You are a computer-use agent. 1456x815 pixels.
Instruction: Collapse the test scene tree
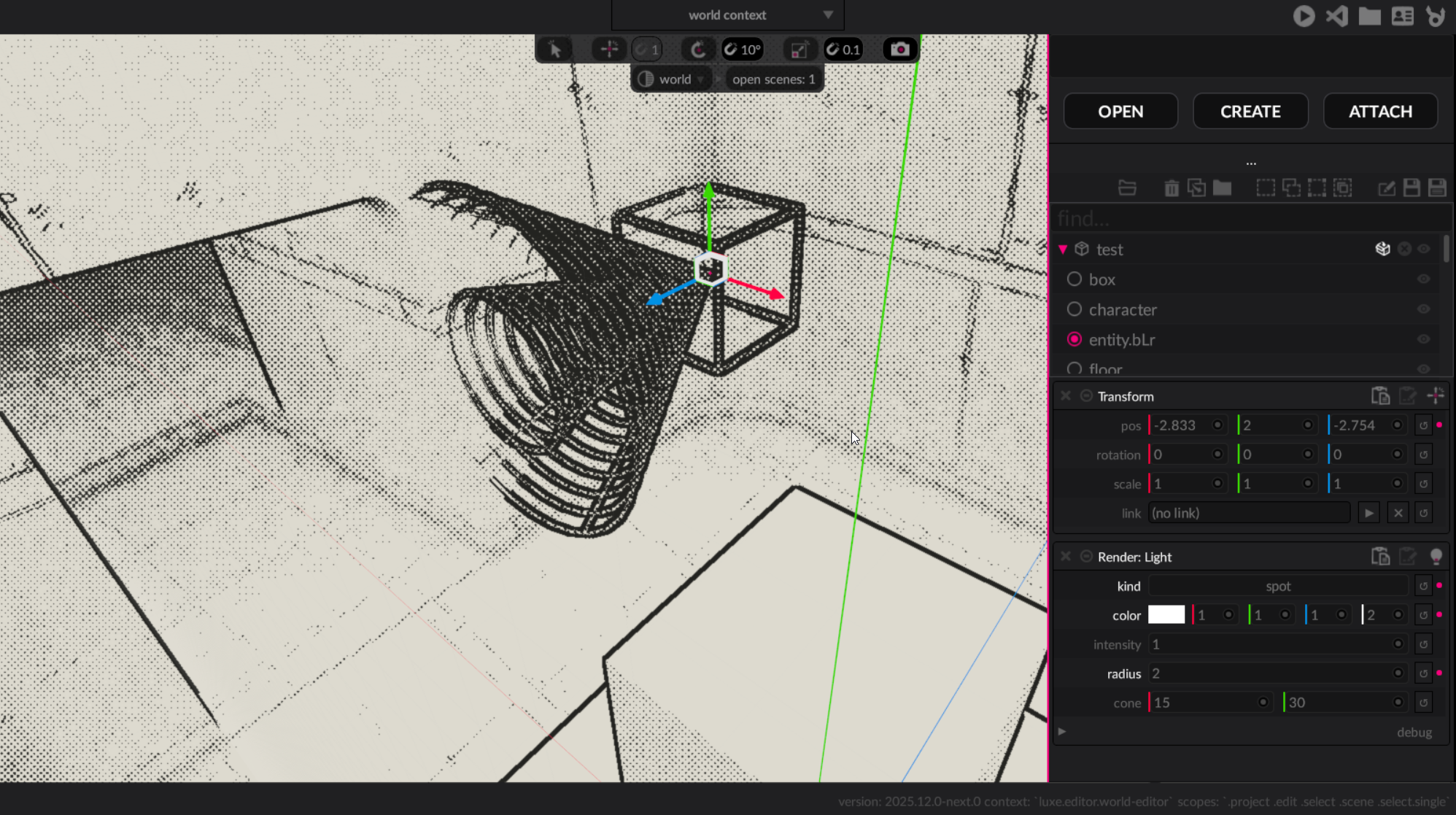[1063, 250]
